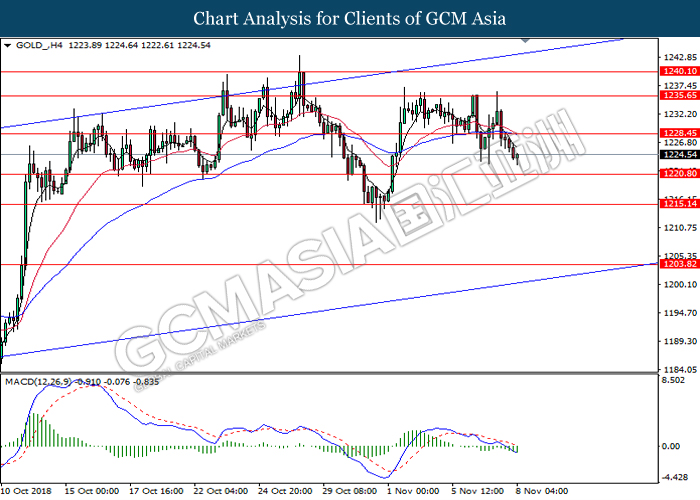Image resolution: width=700 pixels, height=500 pixels.
Task: Select the 1240.10 resistance price label
Action: coord(677,72)
